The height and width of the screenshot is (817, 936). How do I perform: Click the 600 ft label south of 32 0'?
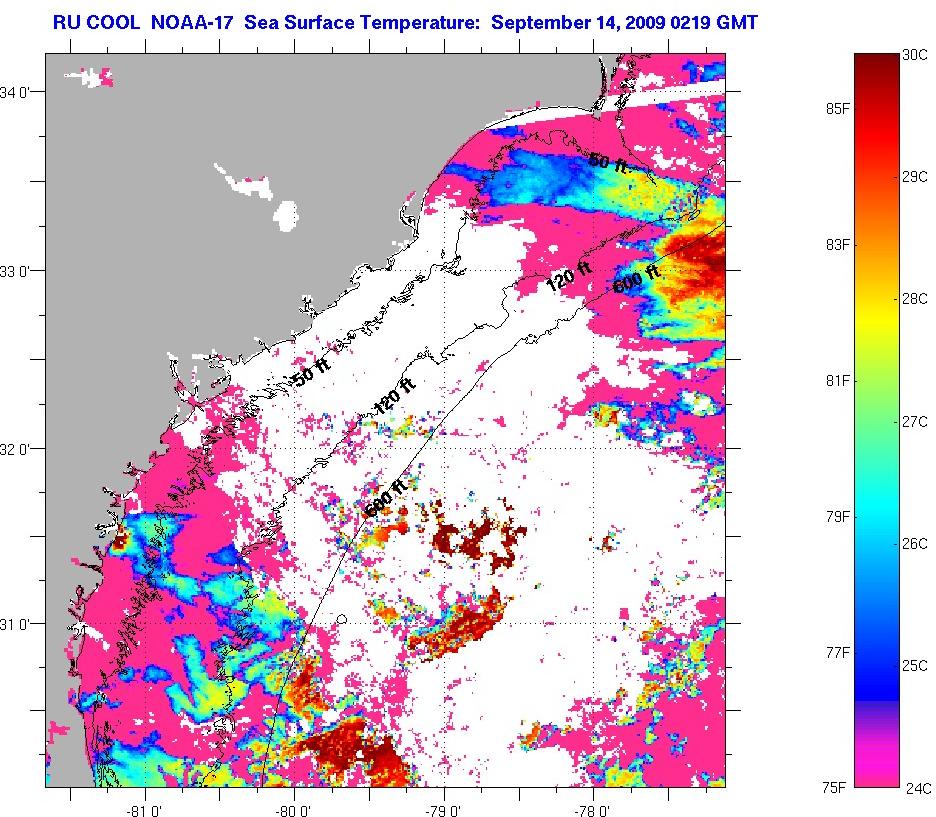pyautogui.click(x=386, y=497)
